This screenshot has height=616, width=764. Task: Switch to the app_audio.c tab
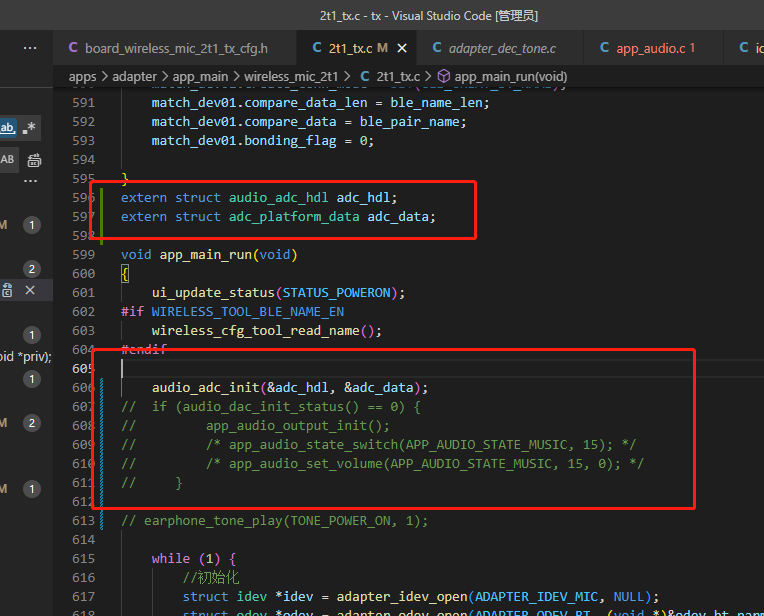click(654, 48)
